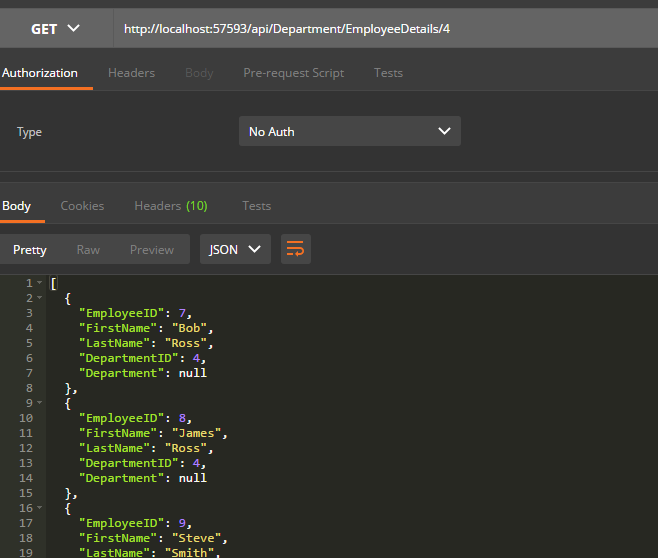The height and width of the screenshot is (558, 658).
Task: Expand the No Auth type dropdown
Action: (x=349, y=132)
